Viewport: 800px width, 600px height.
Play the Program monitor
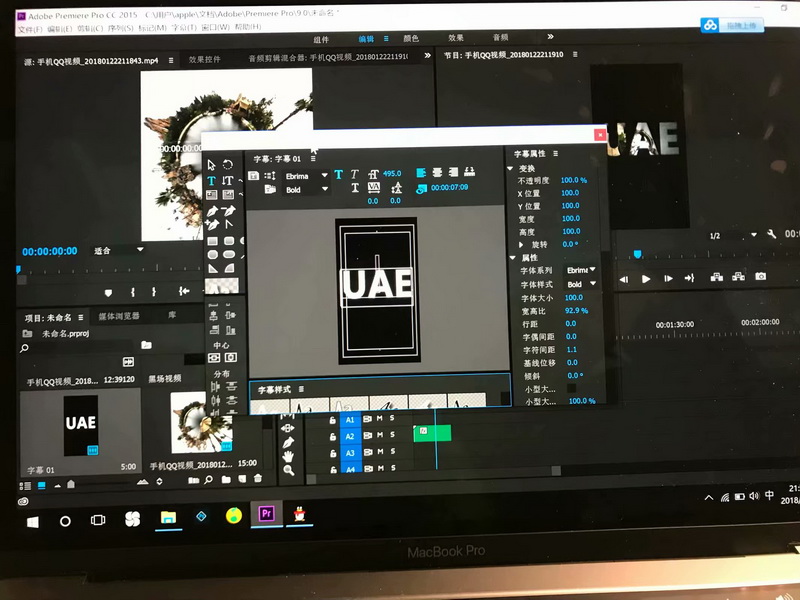(x=646, y=279)
